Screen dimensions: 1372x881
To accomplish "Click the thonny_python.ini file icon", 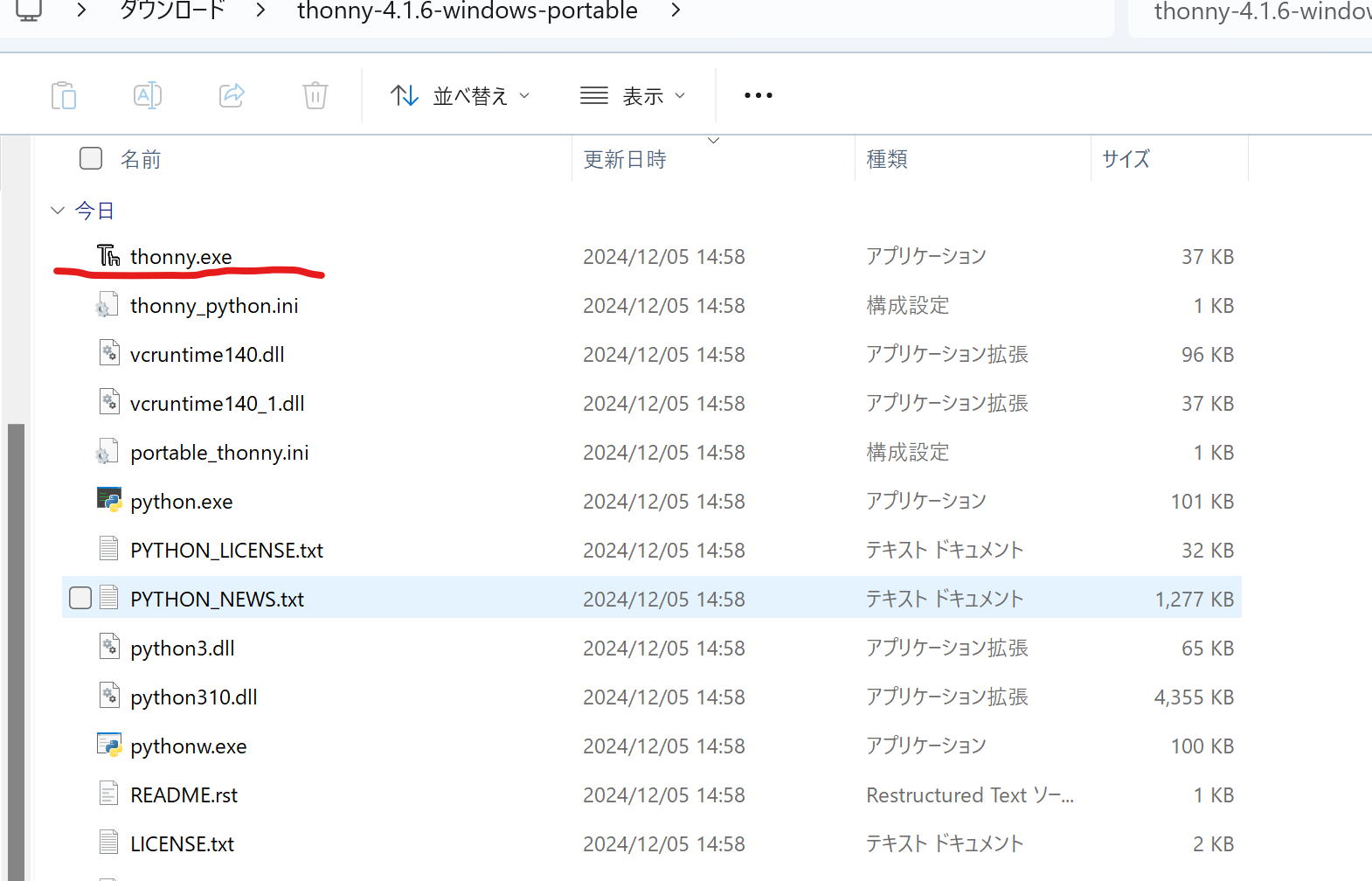I will point(107,305).
